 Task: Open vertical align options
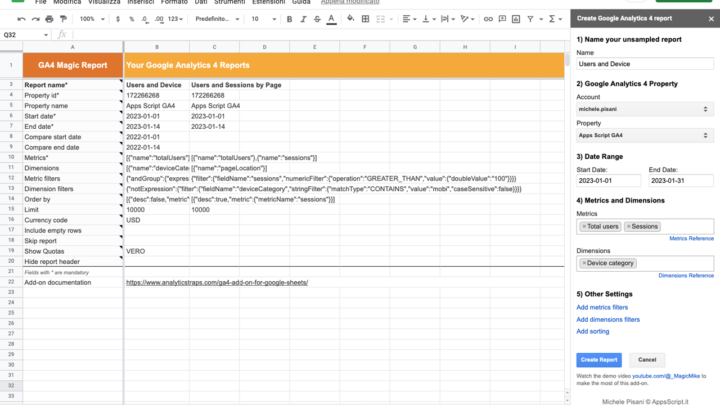429,19
